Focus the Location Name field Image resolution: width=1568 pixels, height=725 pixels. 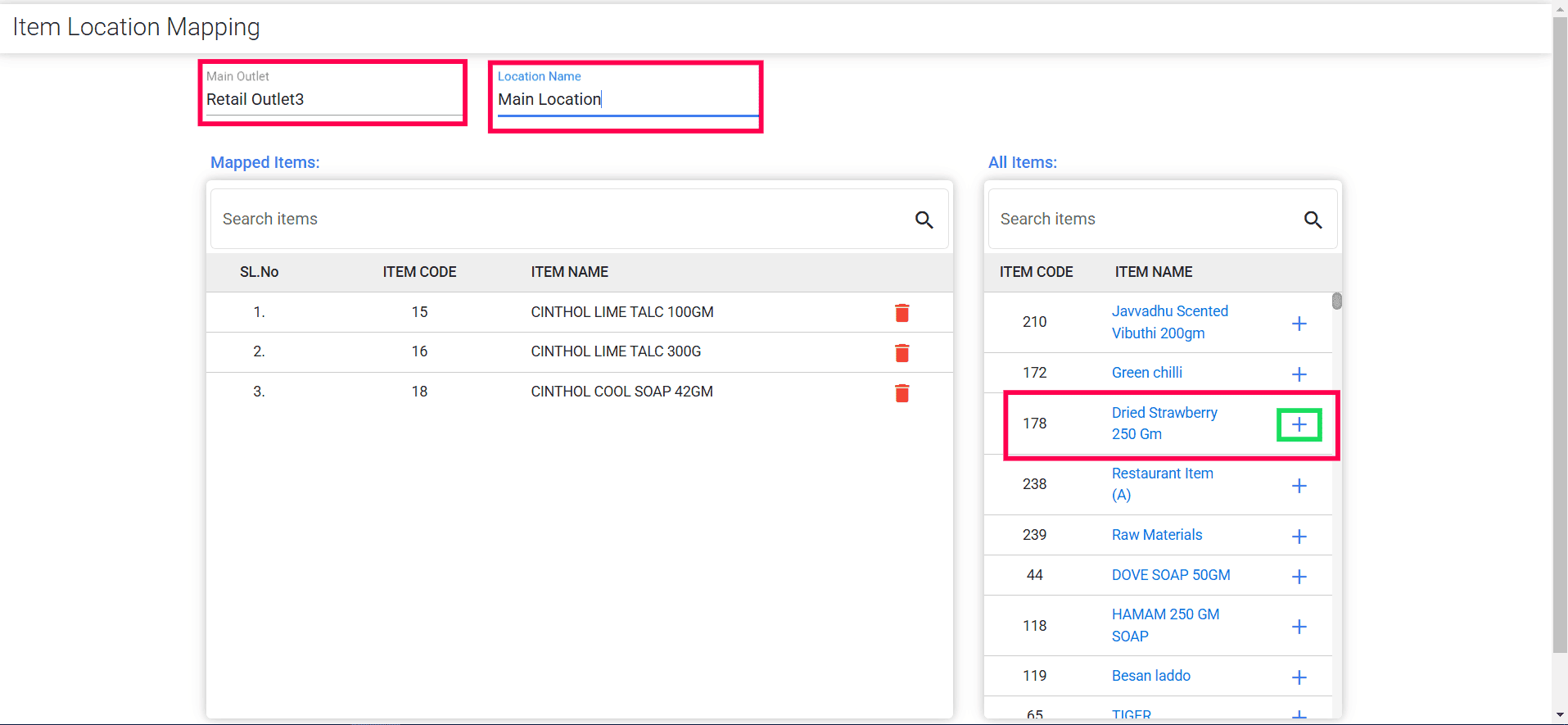pyautogui.click(x=627, y=99)
